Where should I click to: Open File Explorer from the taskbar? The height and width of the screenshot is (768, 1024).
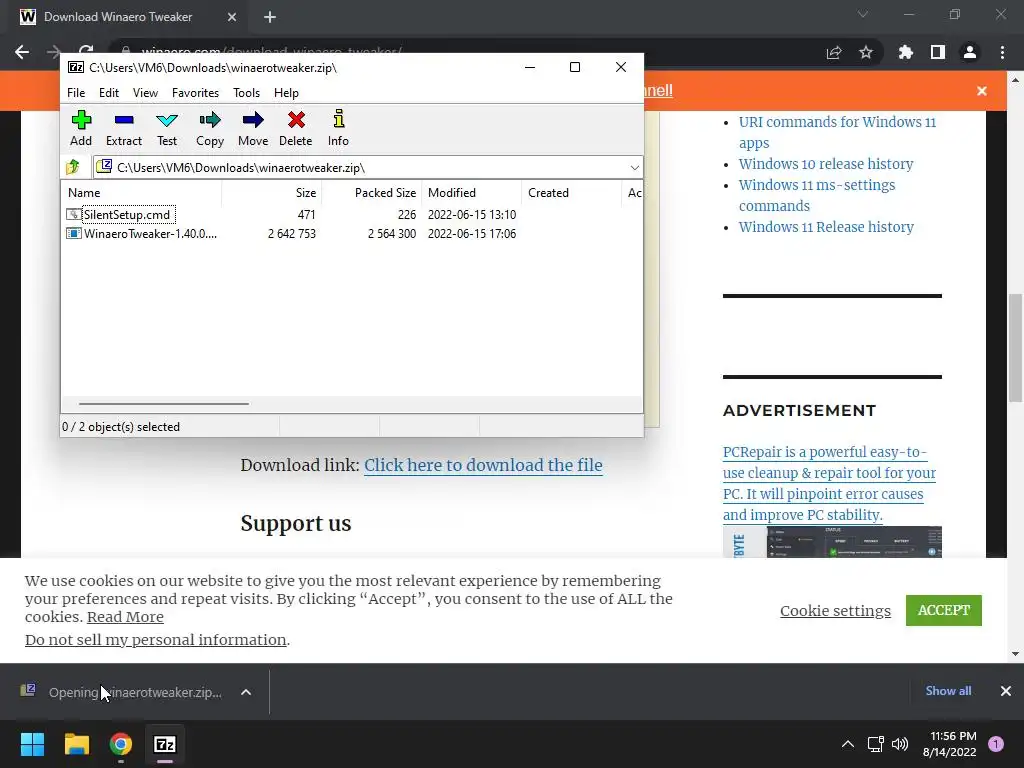coord(76,744)
